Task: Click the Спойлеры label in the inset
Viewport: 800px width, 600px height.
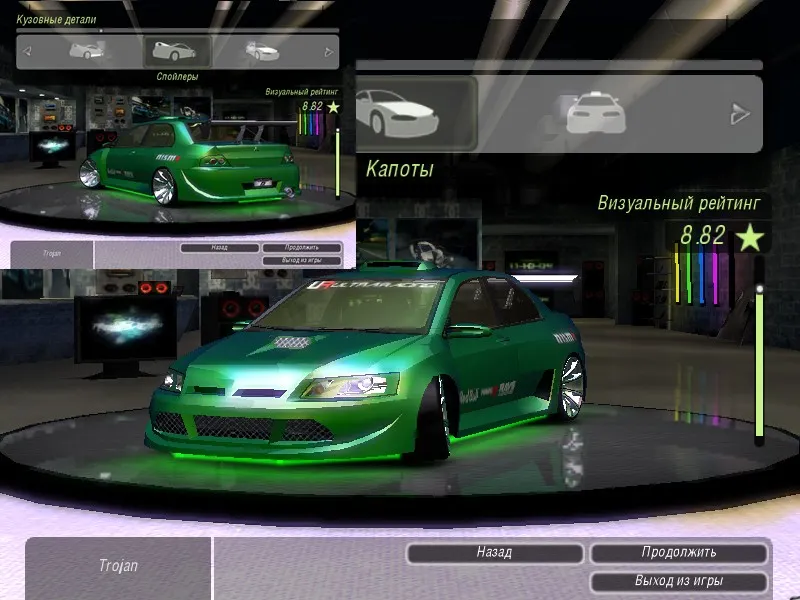Action: click(177, 77)
